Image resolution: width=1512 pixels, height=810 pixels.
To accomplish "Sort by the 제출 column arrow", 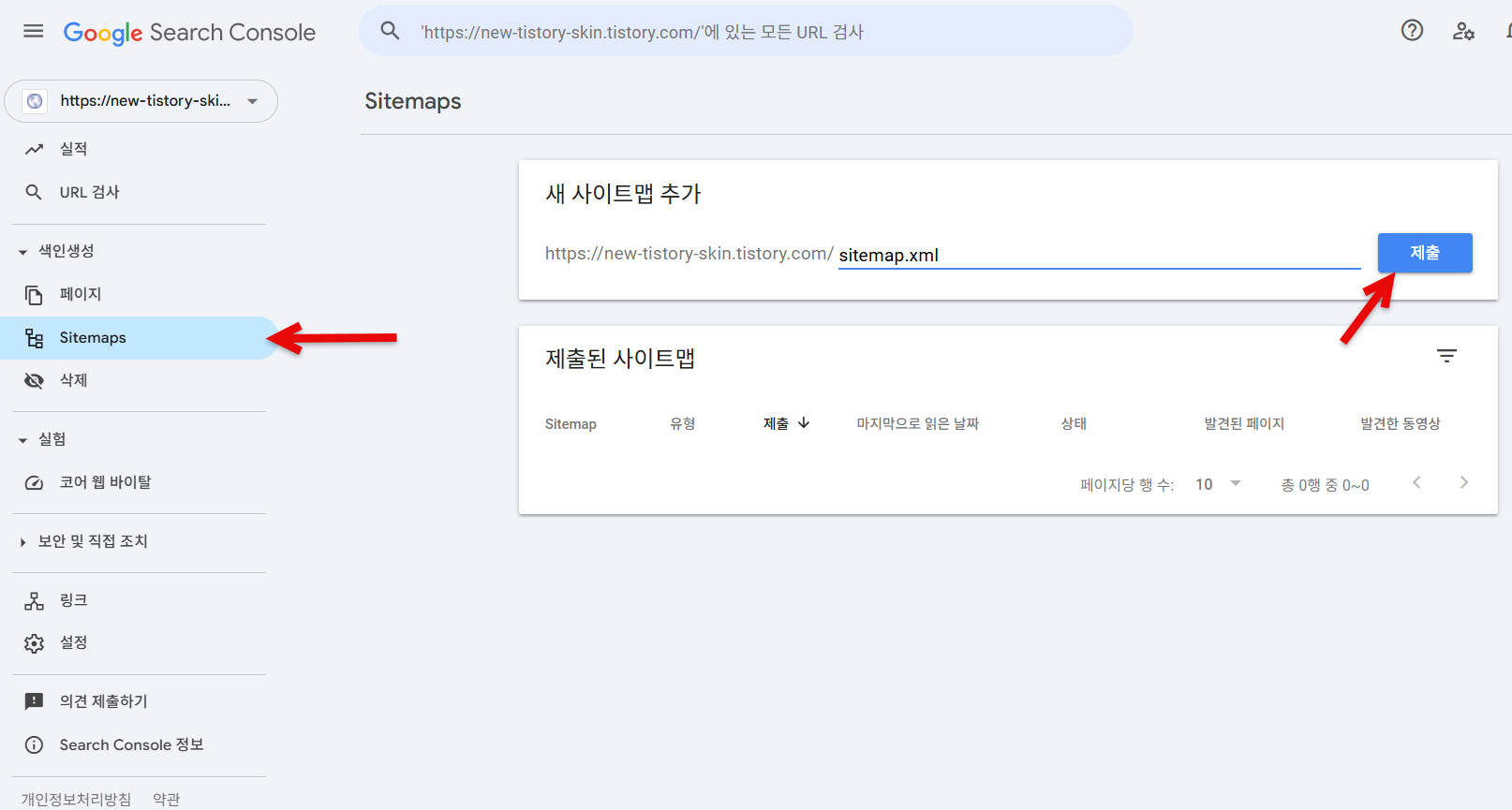I will [x=804, y=423].
